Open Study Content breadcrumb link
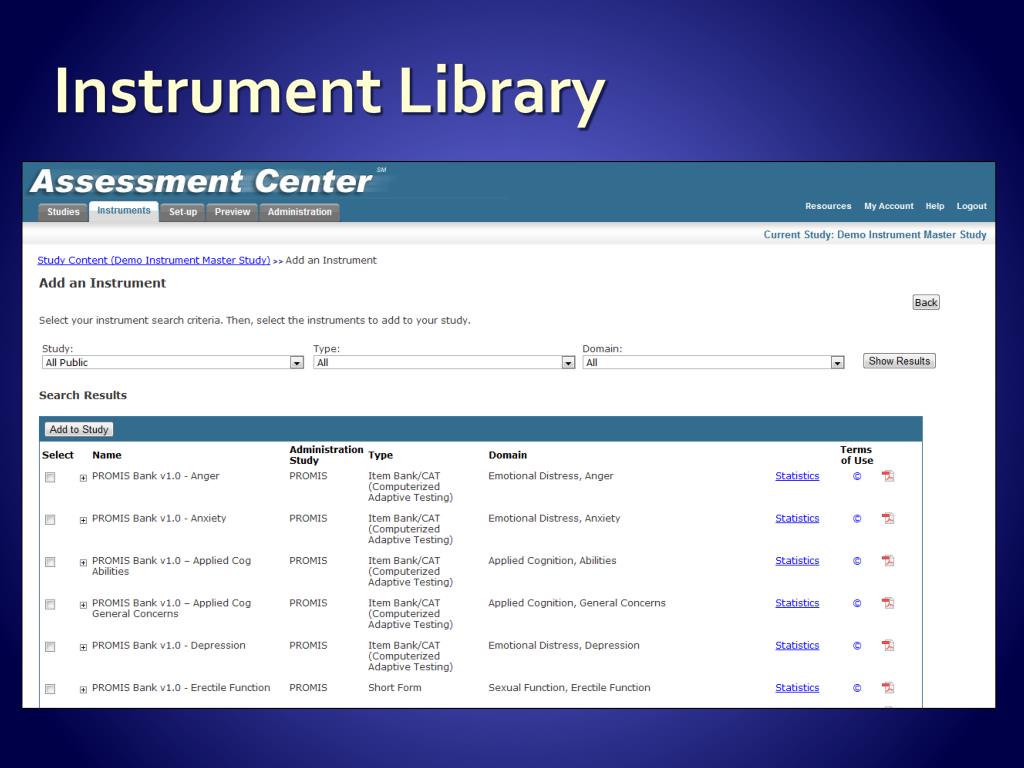This screenshot has width=1024, height=768. 153,260
